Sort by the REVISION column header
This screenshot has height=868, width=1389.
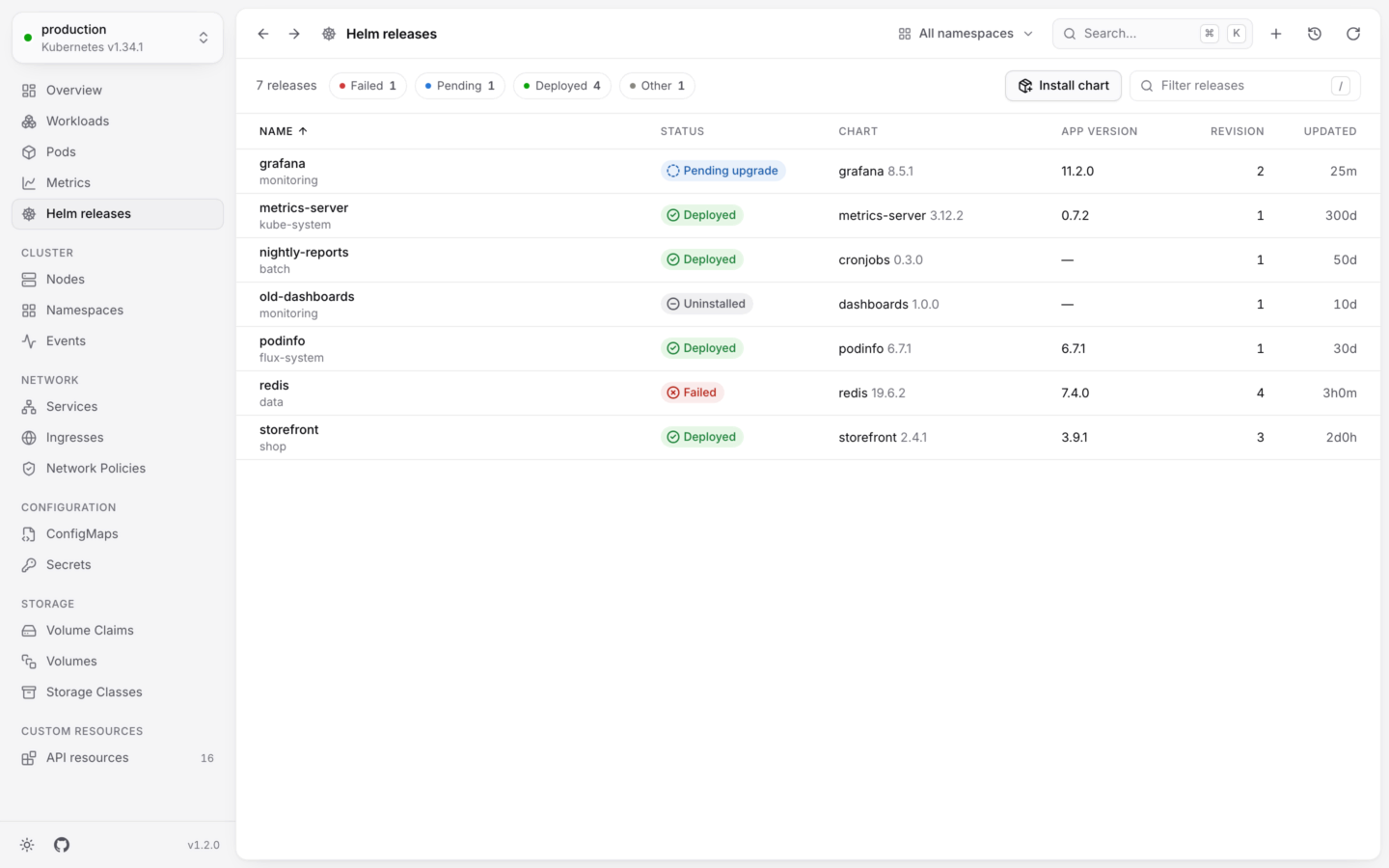[1237, 131]
